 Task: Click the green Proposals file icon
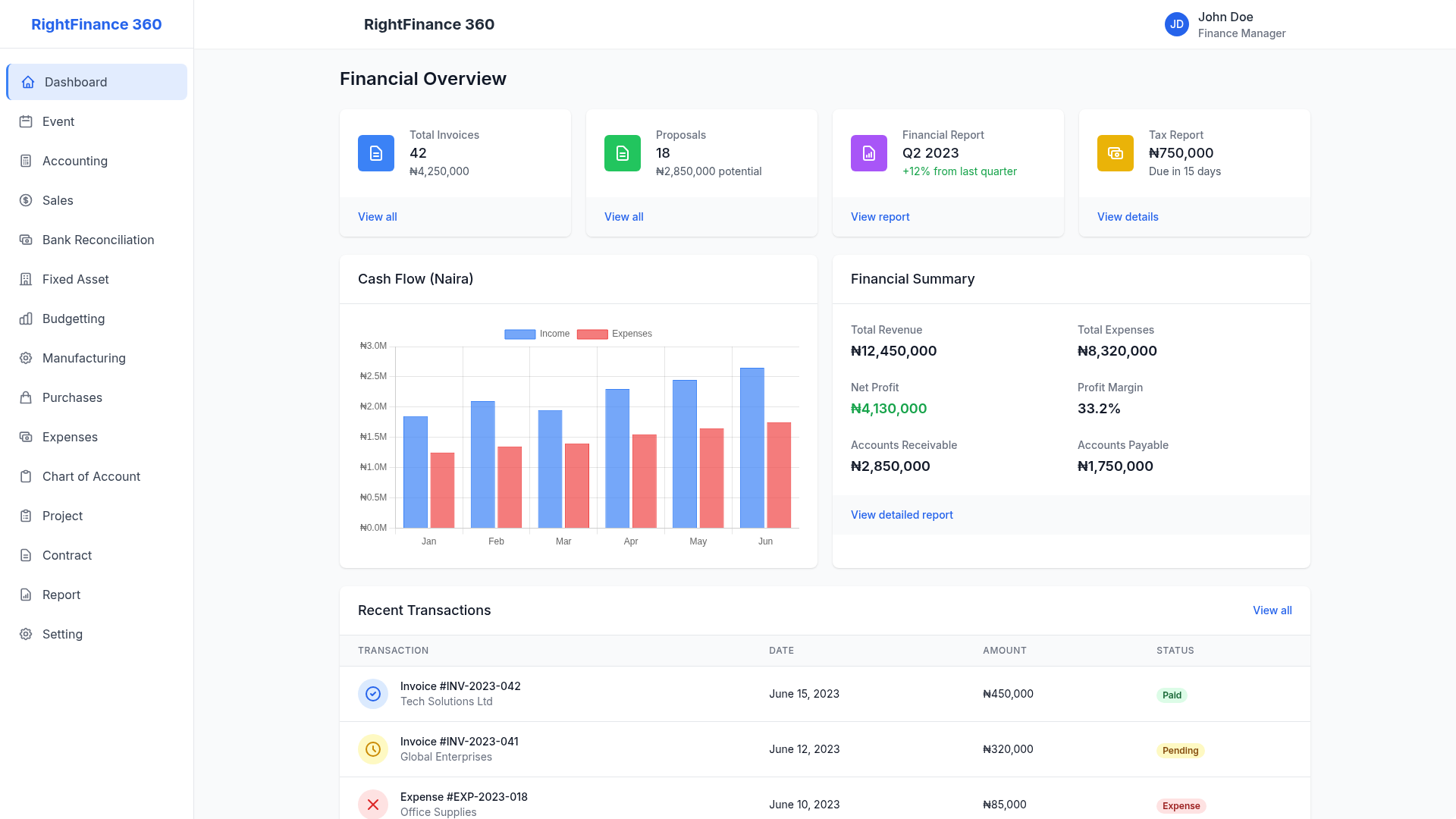pos(623,153)
